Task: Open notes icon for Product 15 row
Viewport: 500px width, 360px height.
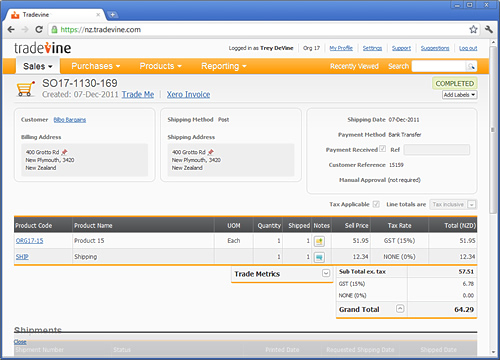Action: pos(319,241)
